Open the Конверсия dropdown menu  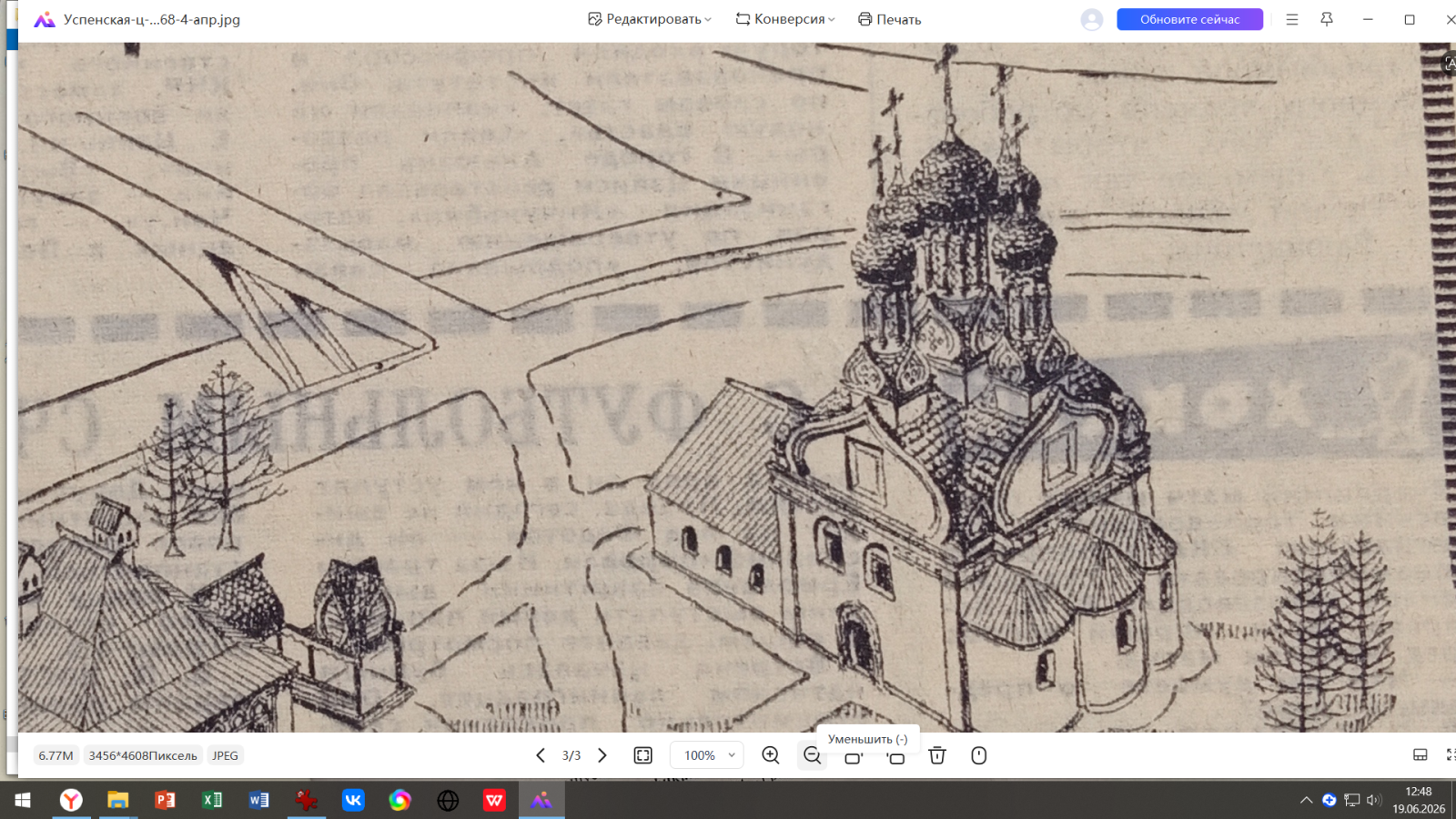coord(785,19)
